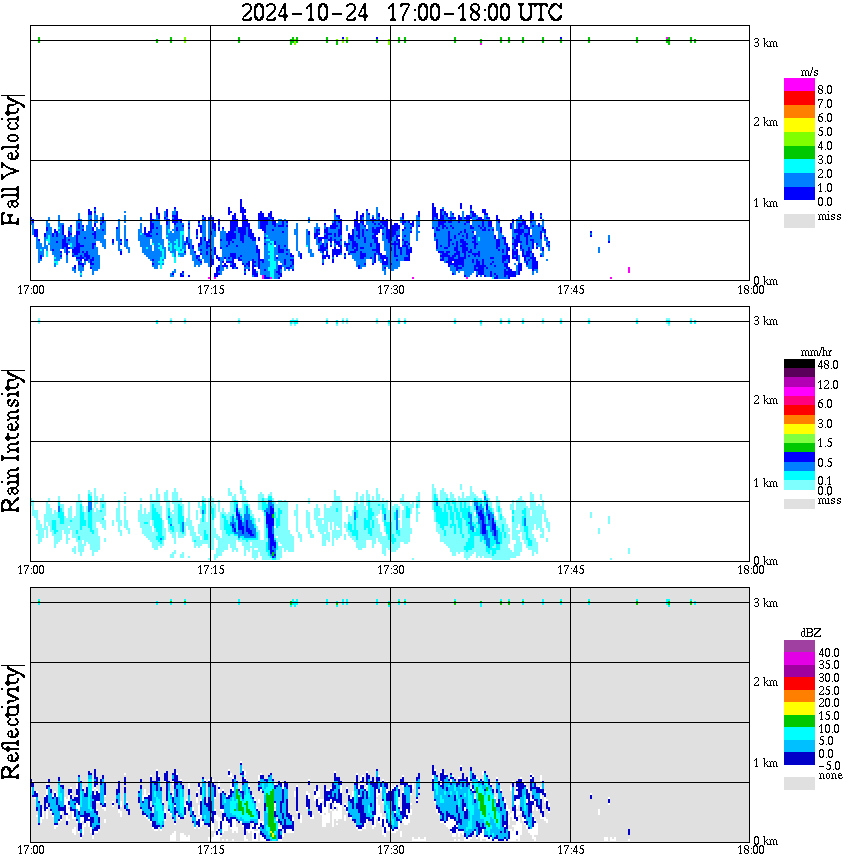This screenshot has width=850, height=868.
Task: Click the 17:15 time marker under Fall Velocity
Action: (x=210, y=290)
